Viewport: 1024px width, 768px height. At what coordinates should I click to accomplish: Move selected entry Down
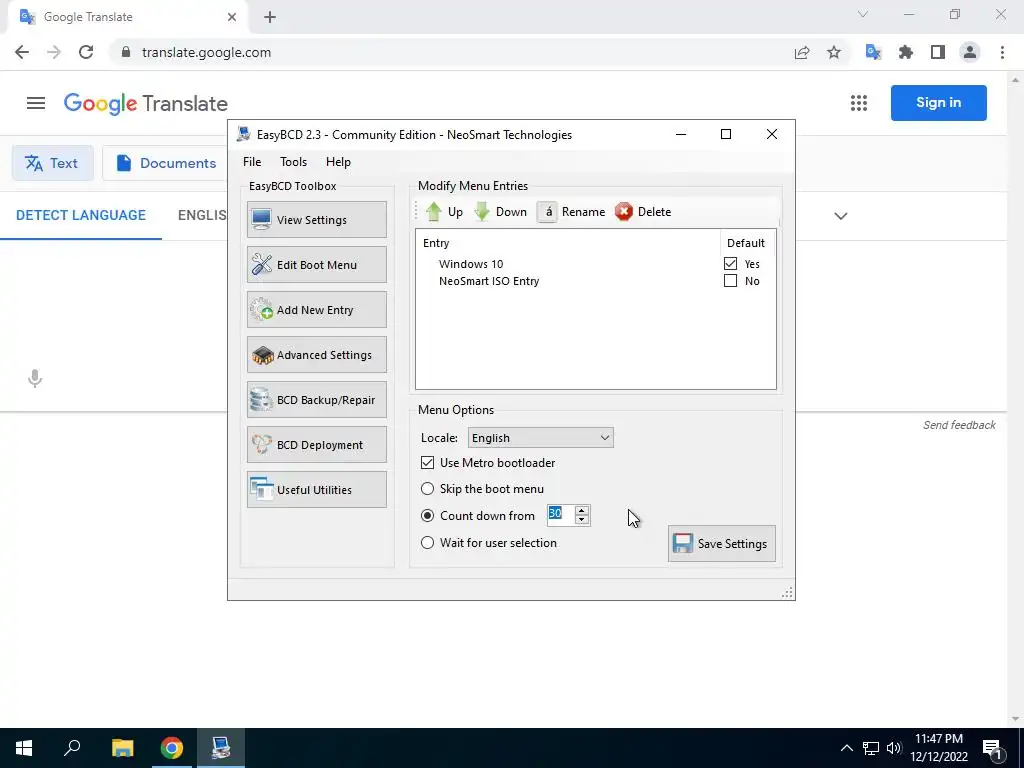500,212
